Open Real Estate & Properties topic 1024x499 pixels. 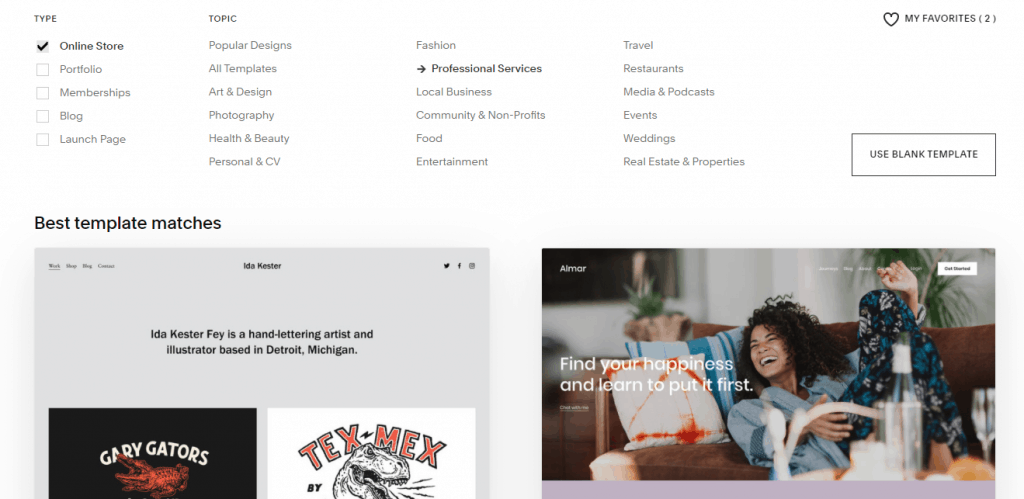[x=684, y=161]
